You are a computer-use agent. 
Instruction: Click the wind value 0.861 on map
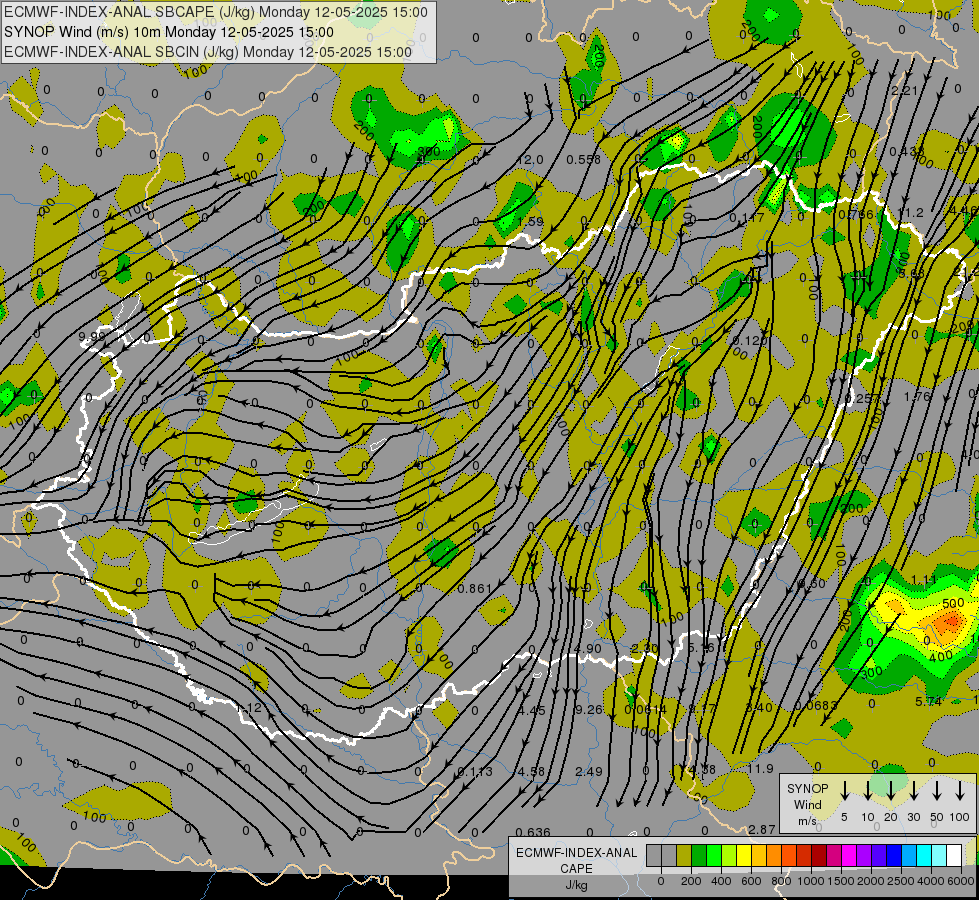pyautogui.click(x=475, y=588)
